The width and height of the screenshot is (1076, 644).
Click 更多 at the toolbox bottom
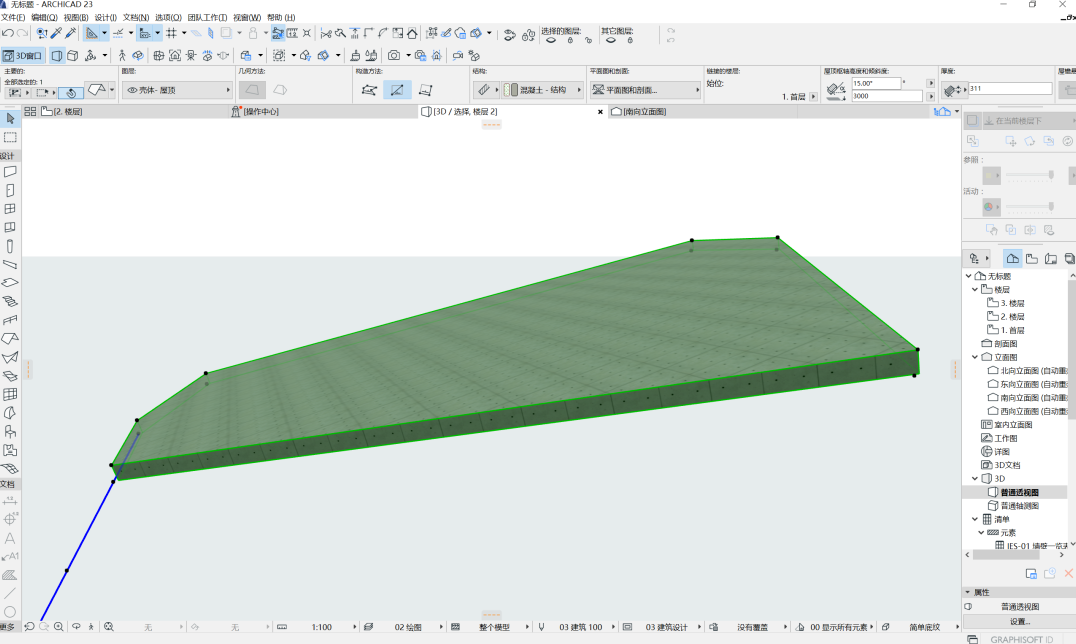(7, 627)
